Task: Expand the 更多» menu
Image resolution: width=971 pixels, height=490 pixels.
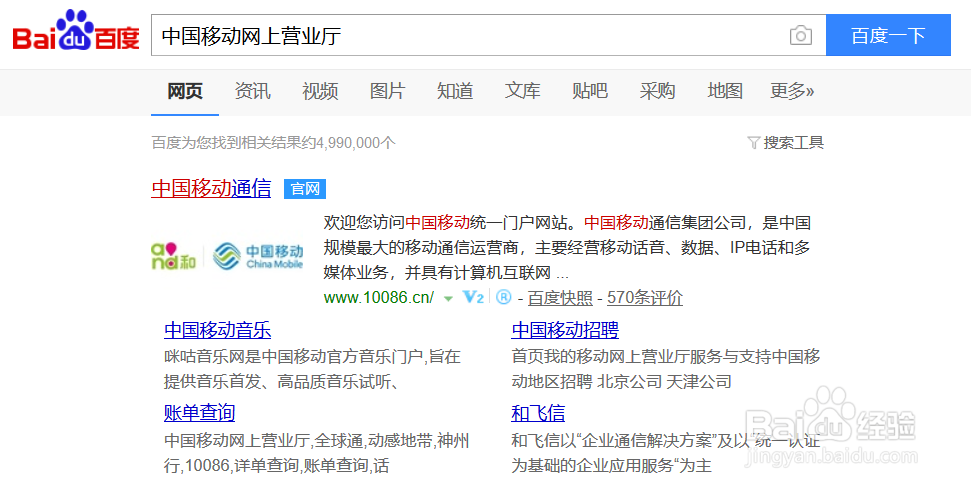Action: pyautogui.click(x=792, y=91)
